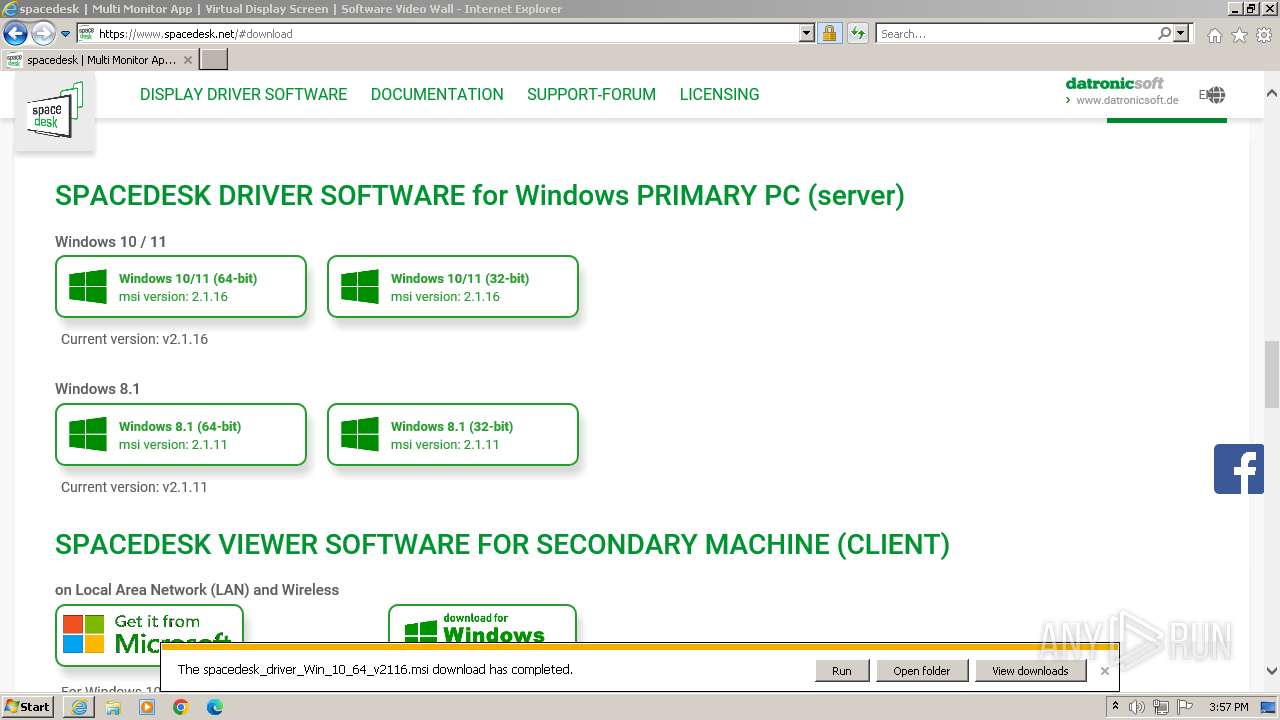Open File Explorer taskbar icon
1280x720 pixels.
113,707
